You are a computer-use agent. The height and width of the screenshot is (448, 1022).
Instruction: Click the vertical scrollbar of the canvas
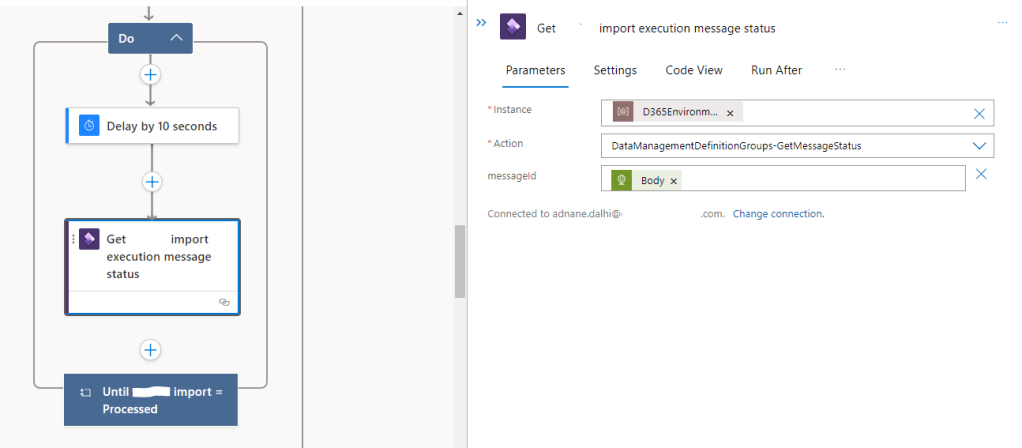460,261
